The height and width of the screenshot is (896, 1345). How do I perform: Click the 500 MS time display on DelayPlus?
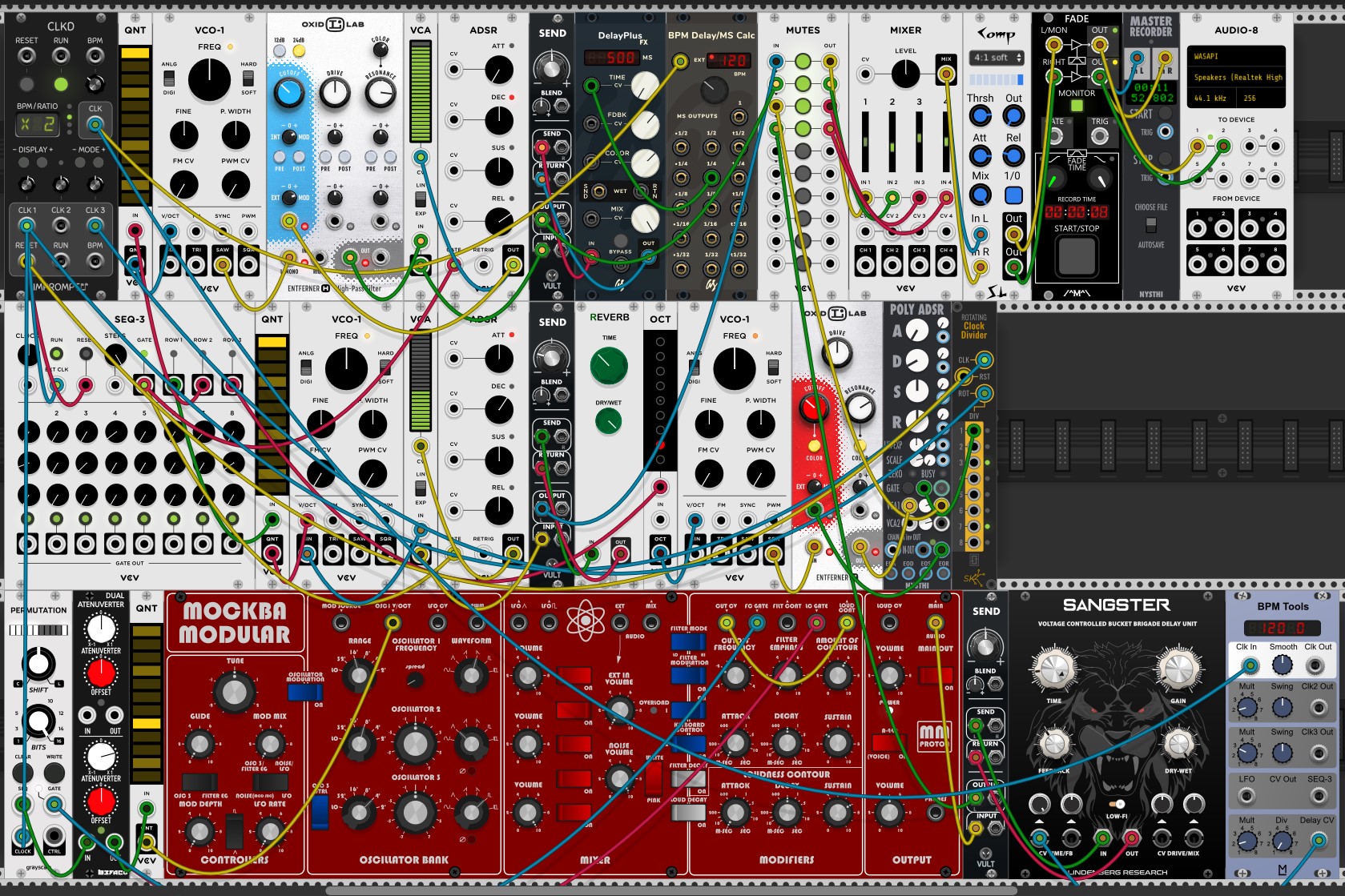612,58
